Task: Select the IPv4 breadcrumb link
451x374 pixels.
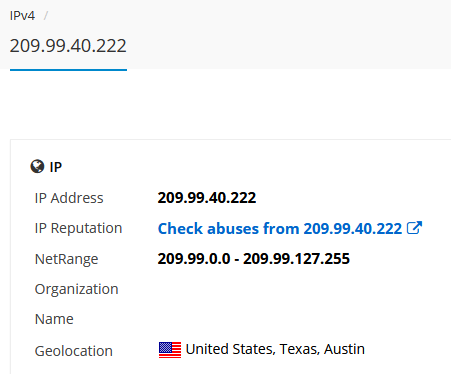Action: pyautogui.click(x=22, y=16)
